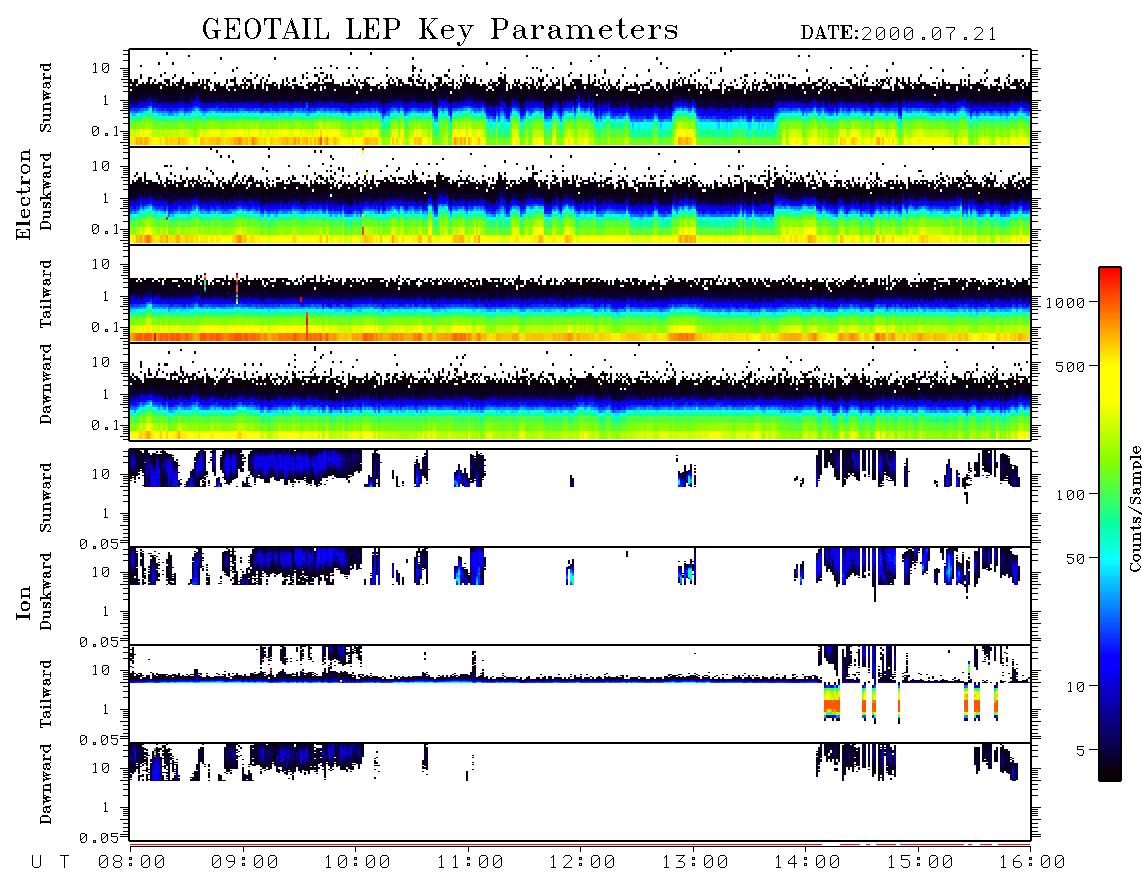Click the 0.05 tick of Ion Dawnward axis
This screenshot has width=1142, height=880.
tap(100, 838)
